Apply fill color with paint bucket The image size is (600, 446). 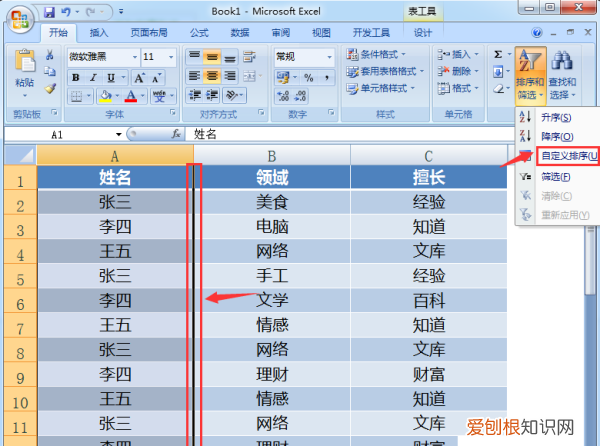coord(105,96)
